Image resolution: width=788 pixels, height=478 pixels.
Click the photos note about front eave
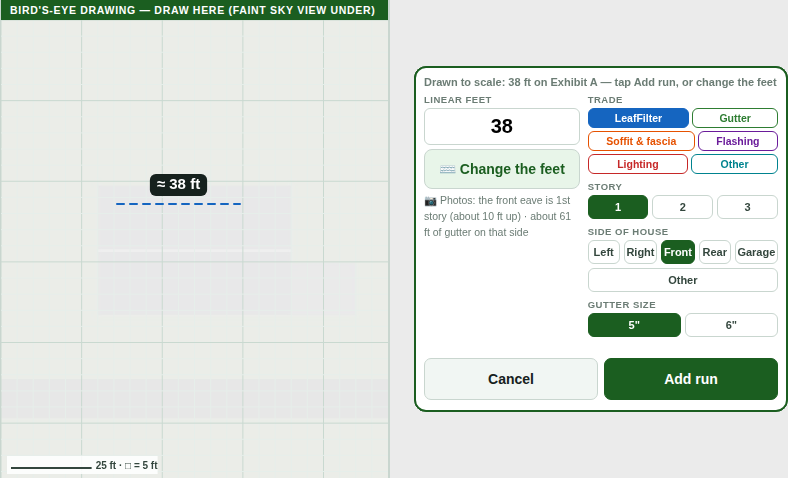[x=498, y=216]
